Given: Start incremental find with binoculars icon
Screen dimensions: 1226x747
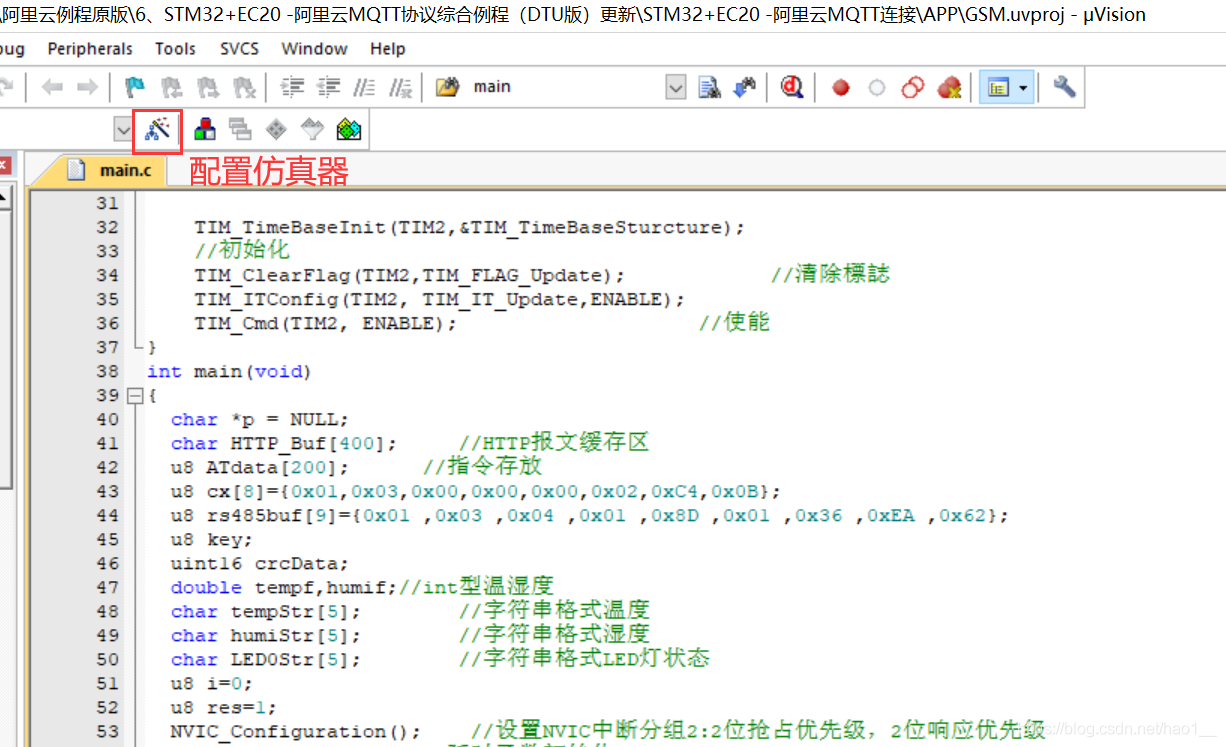Looking at the screenshot, I should pyautogui.click(x=745, y=87).
